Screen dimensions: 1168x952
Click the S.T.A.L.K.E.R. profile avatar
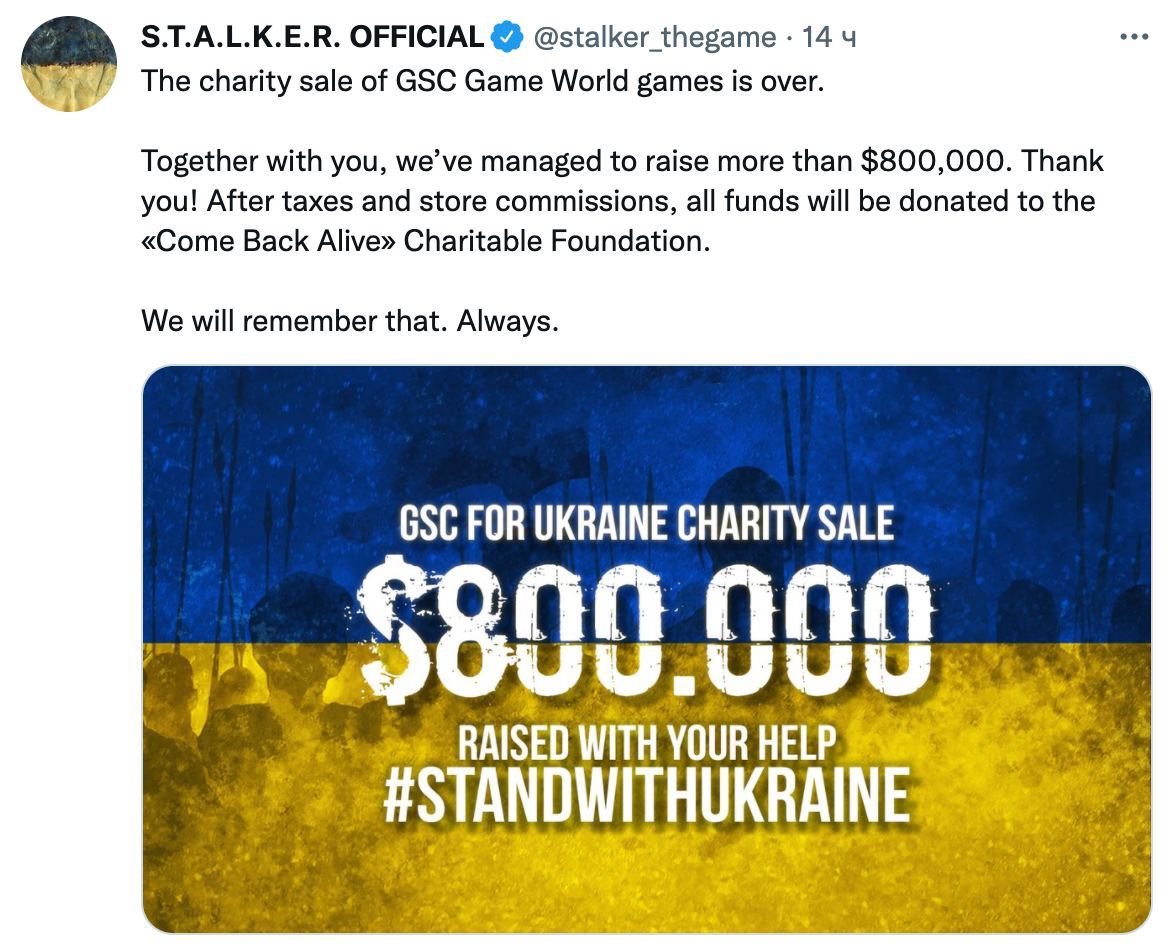69,65
